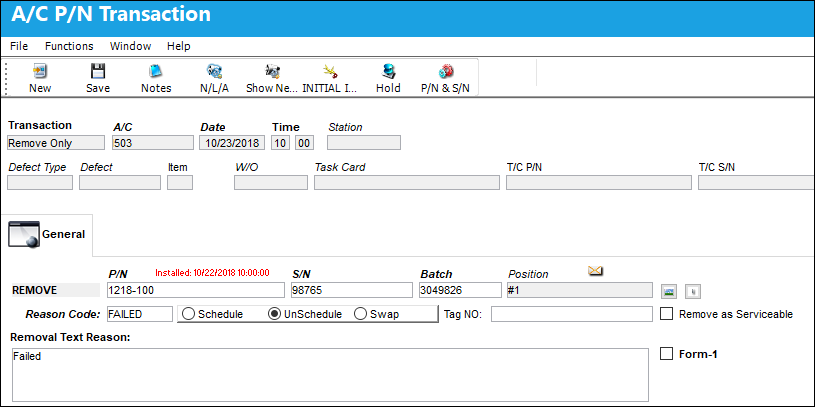Select the Swap radio button
The width and height of the screenshot is (815, 407).
coord(360,314)
